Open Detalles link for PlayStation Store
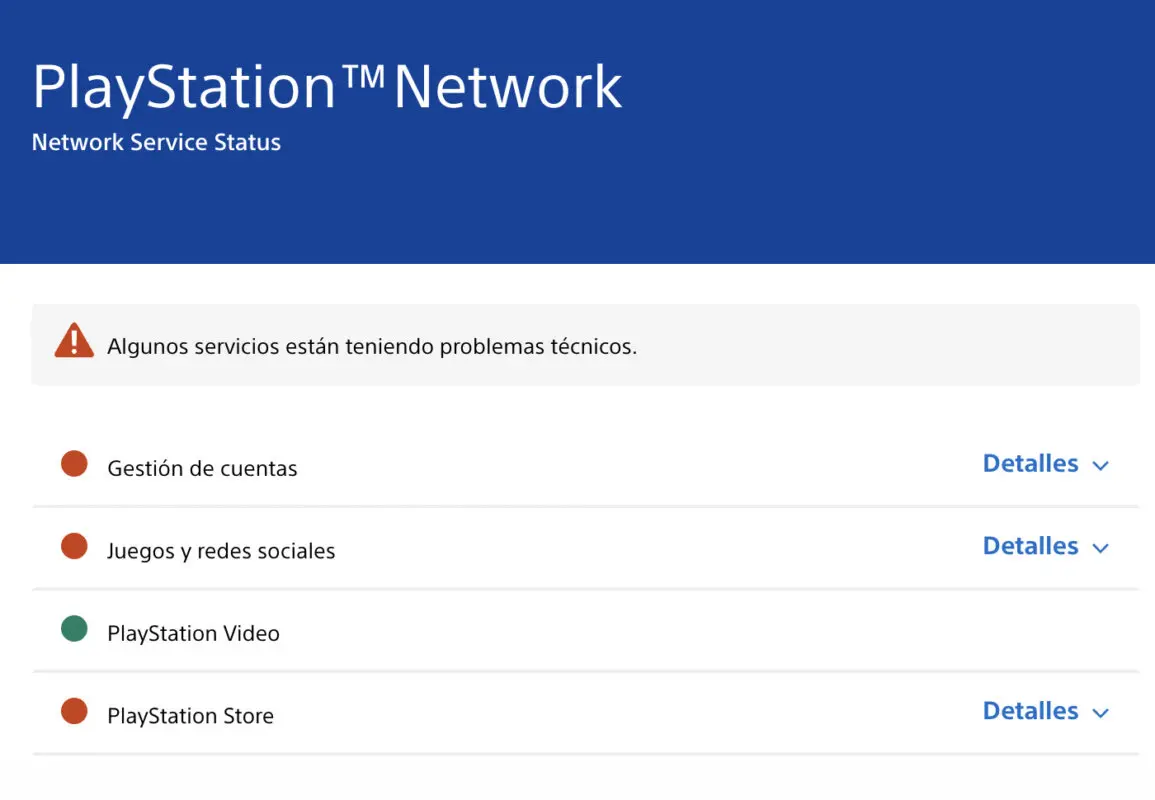The height and width of the screenshot is (800, 1155). click(x=1031, y=711)
